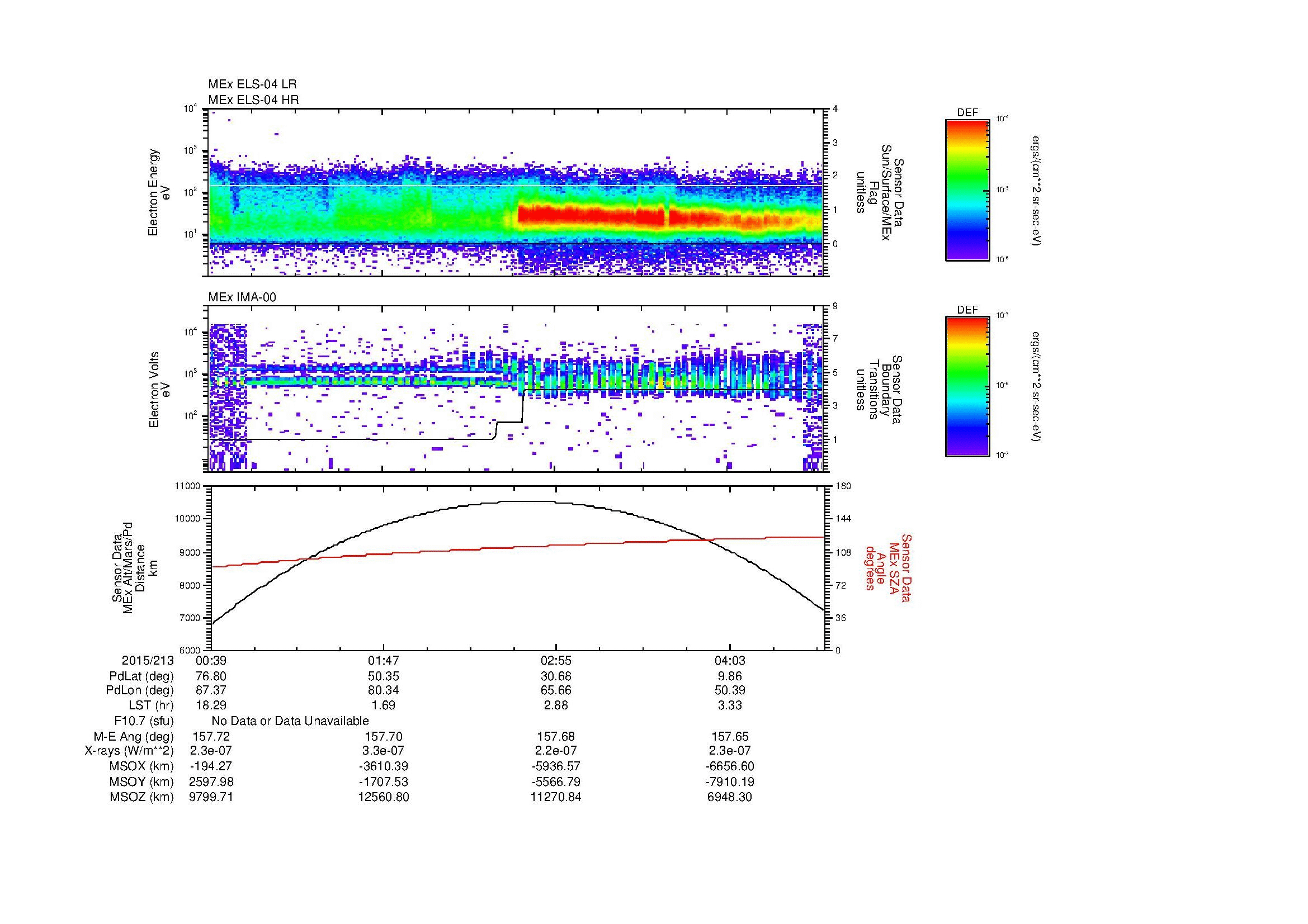The image size is (1308, 924).
Task: Click the 'MSOZ (km)' row label
Action: tap(142, 797)
